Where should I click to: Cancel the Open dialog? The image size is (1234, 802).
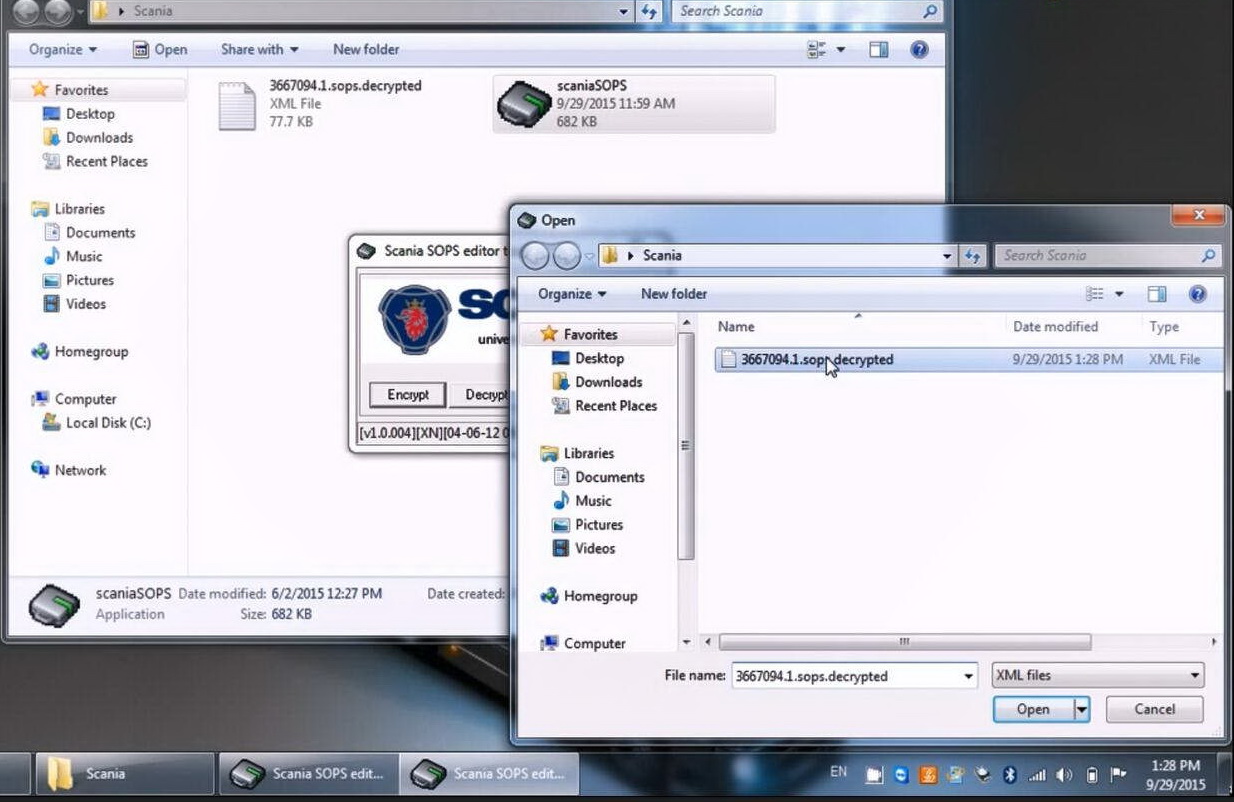(1154, 709)
